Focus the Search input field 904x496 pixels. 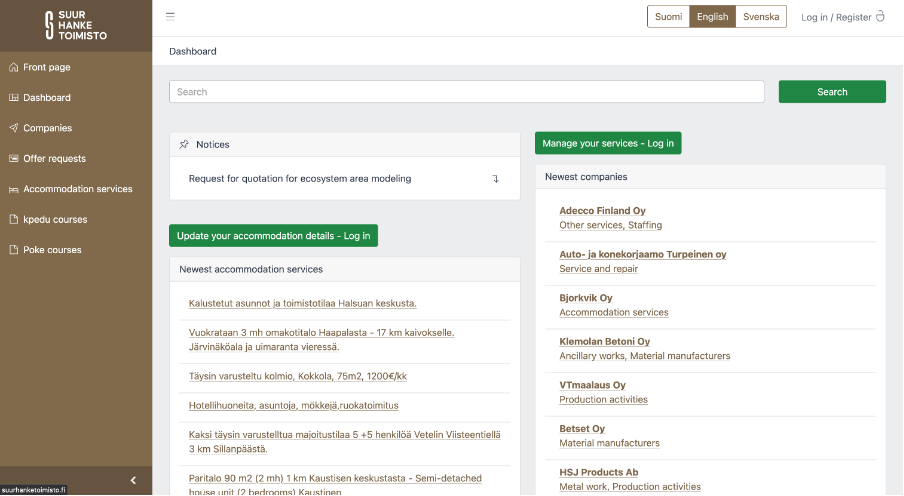[467, 92]
